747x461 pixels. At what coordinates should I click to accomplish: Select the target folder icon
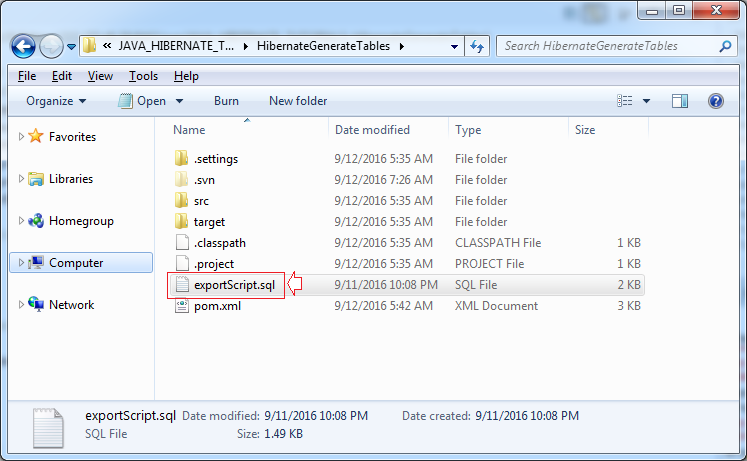click(182, 221)
